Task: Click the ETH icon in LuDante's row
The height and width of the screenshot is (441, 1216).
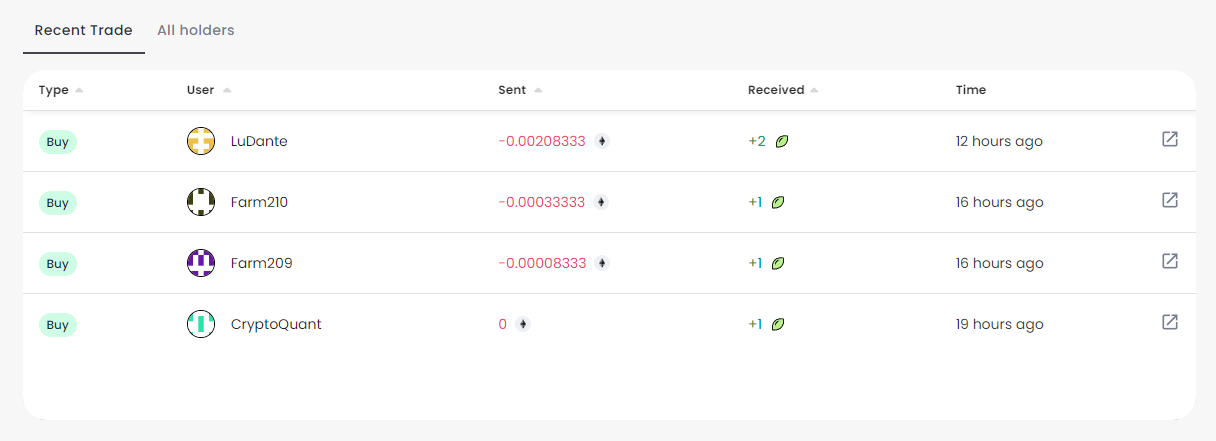Action: 602,141
